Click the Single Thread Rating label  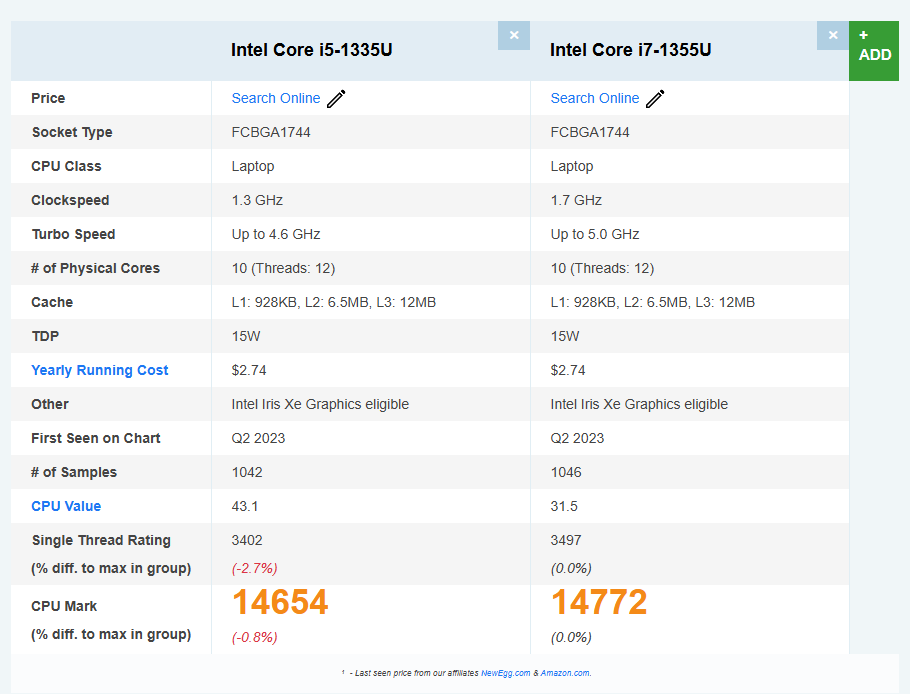click(x=101, y=540)
